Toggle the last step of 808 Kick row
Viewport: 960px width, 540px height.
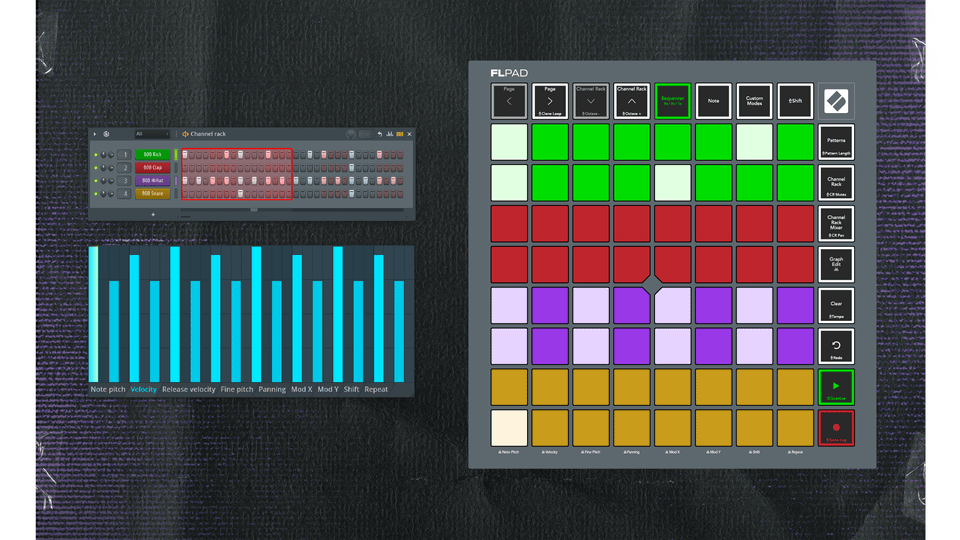pos(400,154)
